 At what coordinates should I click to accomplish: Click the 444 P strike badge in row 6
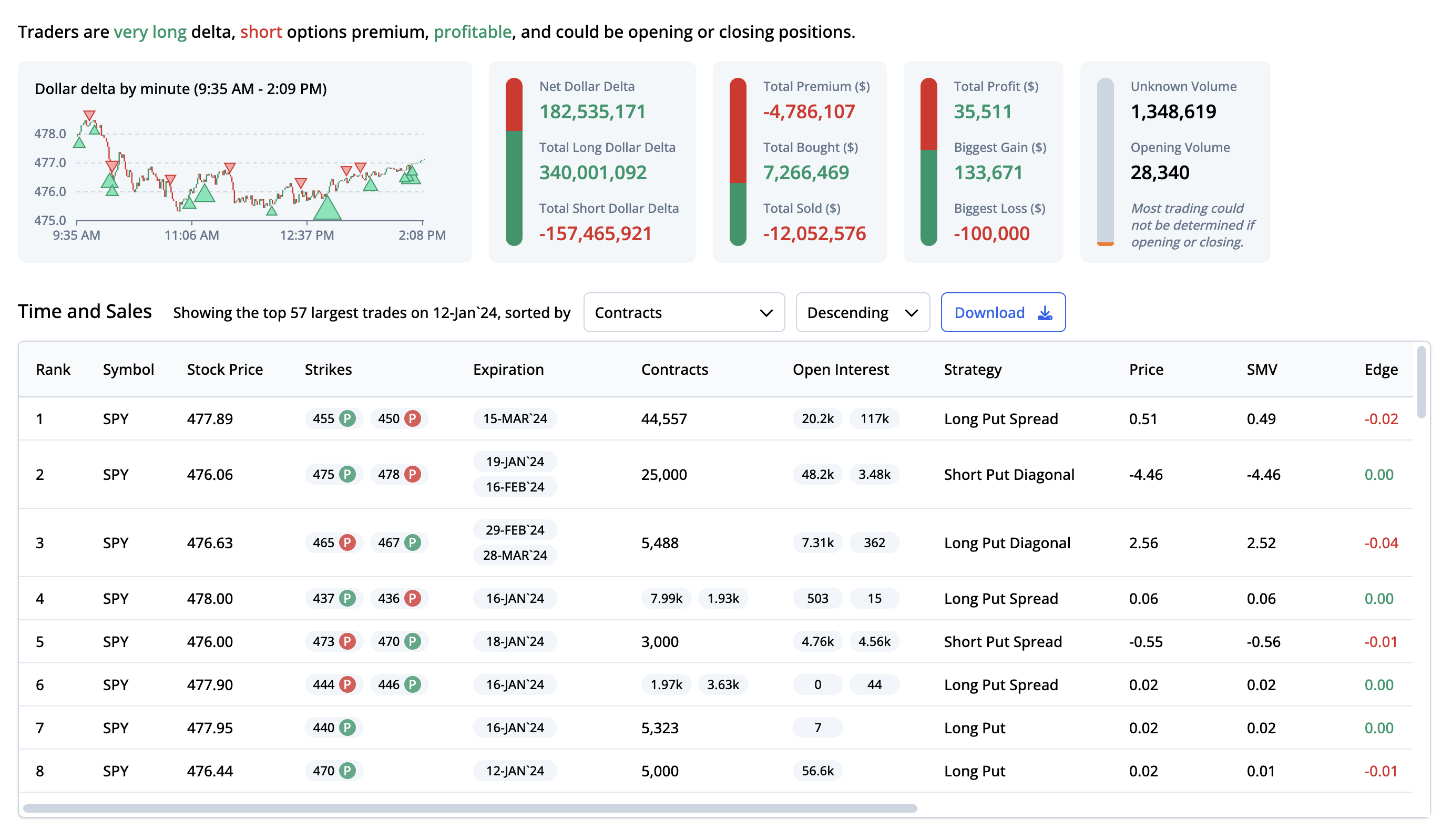click(x=334, y=684)
